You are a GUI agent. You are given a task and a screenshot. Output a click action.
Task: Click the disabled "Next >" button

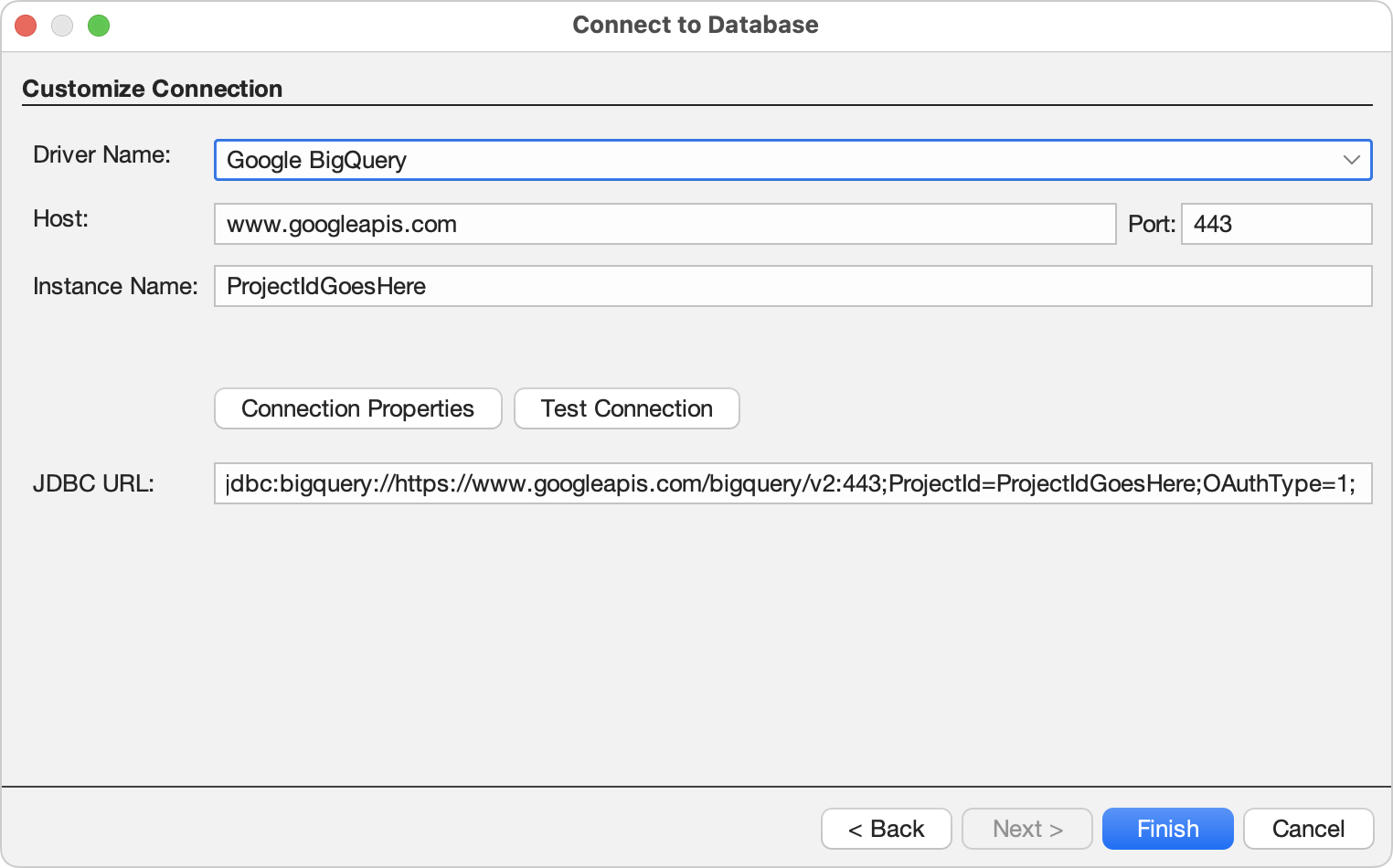point(1026,829)
